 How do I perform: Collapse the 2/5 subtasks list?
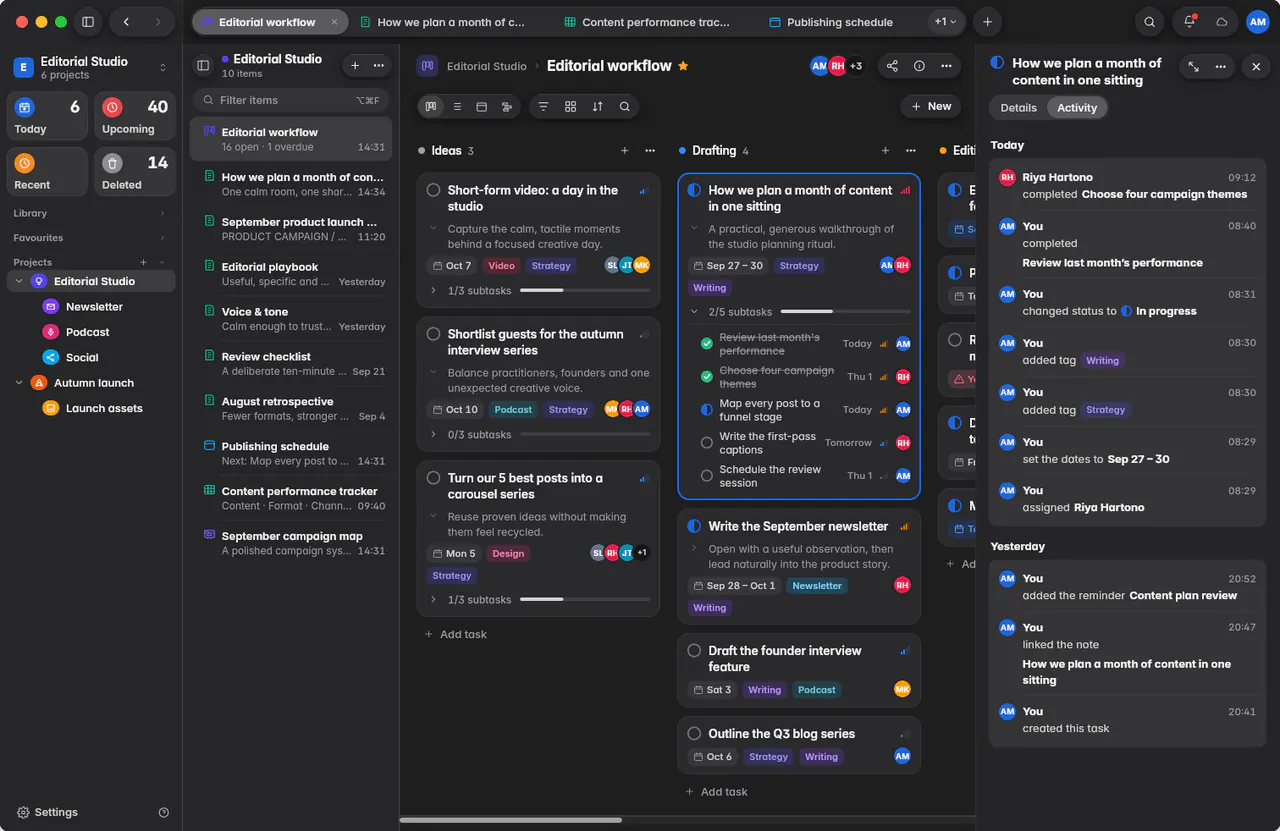click(694, 312)
